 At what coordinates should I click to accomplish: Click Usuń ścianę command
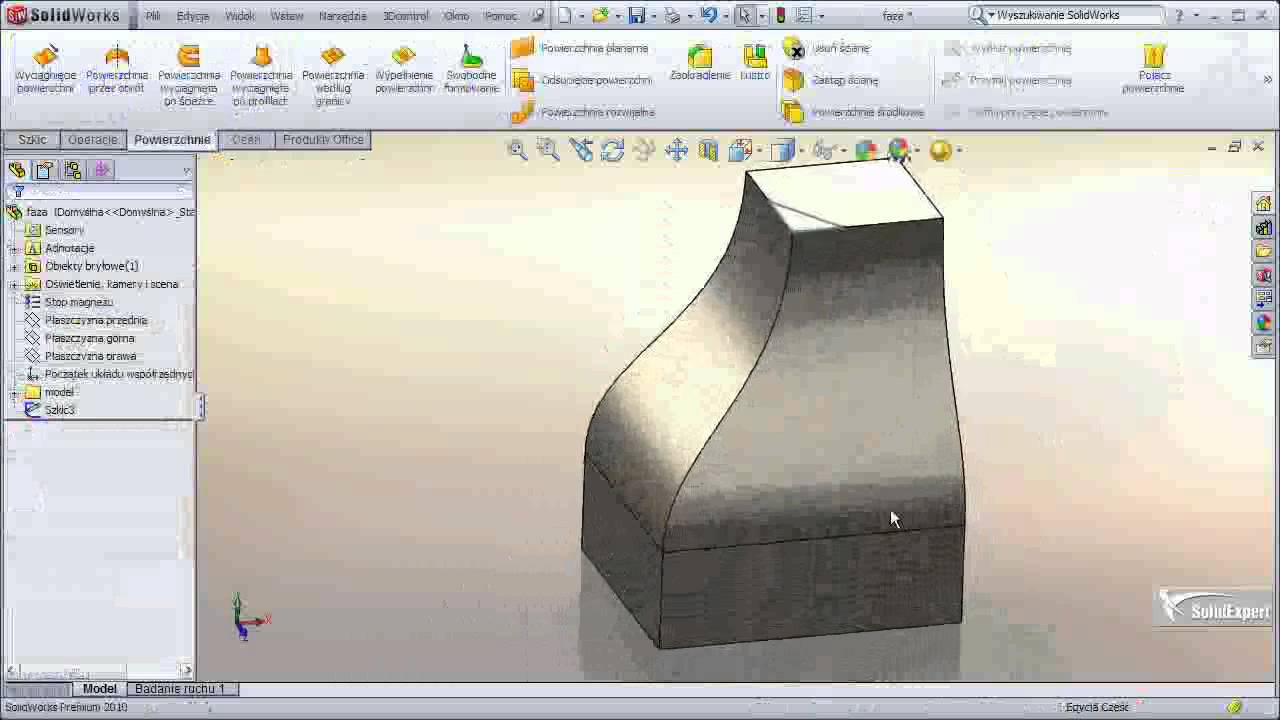coord(826,48)
